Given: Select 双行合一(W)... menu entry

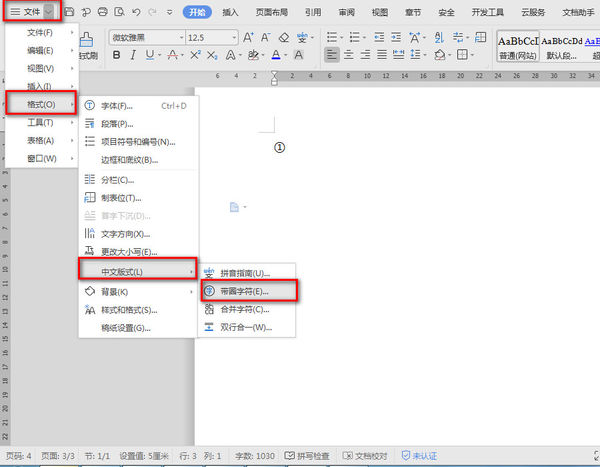Looking at the screenshot, I should pyautogui.click(x=247, y=327).
